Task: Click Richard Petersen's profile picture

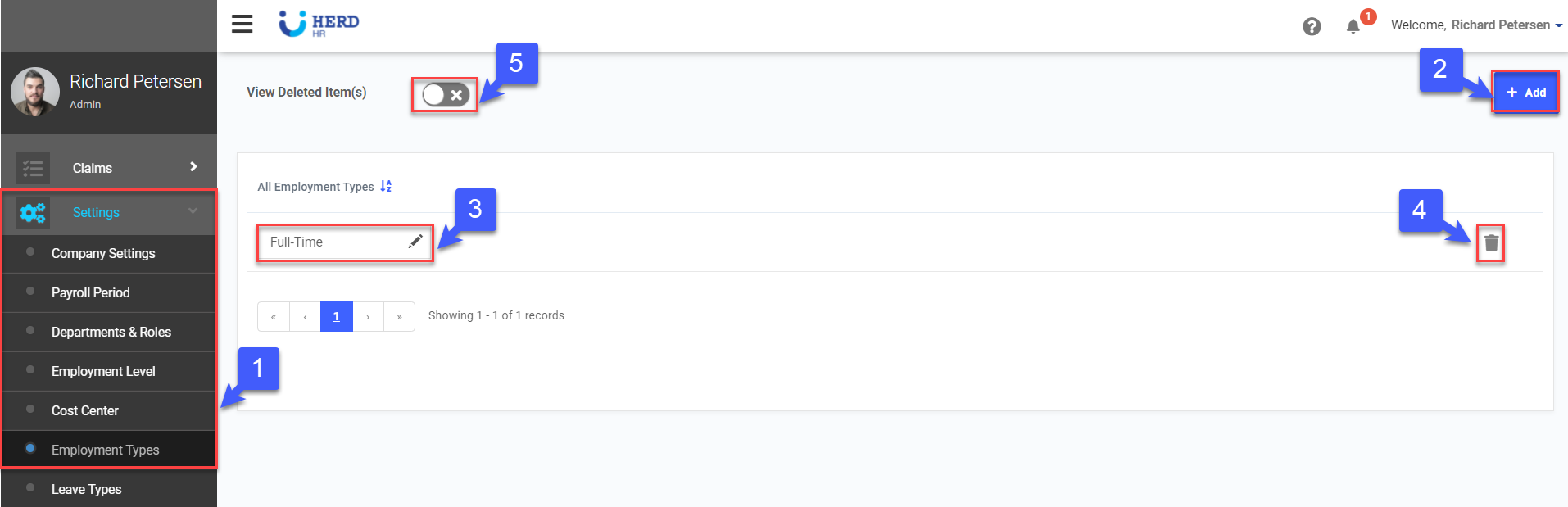Action: tap(35, 92)
